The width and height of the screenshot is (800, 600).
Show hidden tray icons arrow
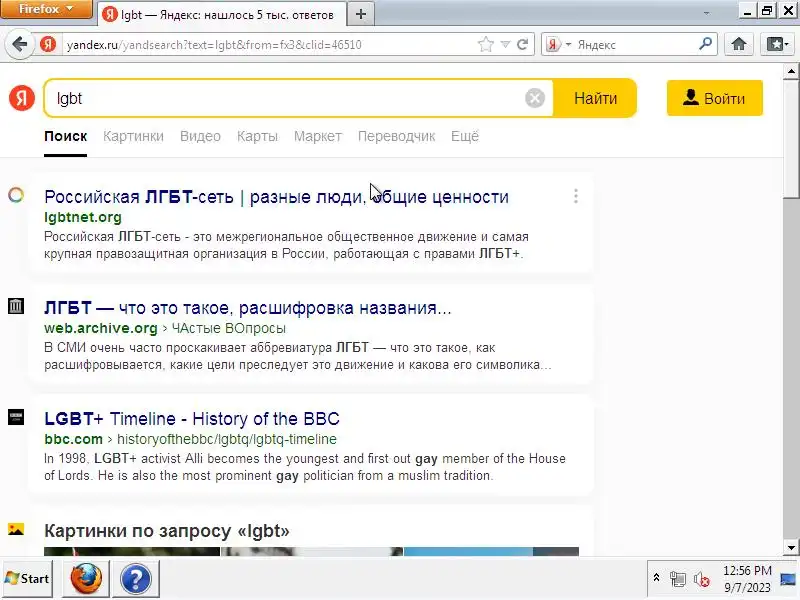pos(656,578)
